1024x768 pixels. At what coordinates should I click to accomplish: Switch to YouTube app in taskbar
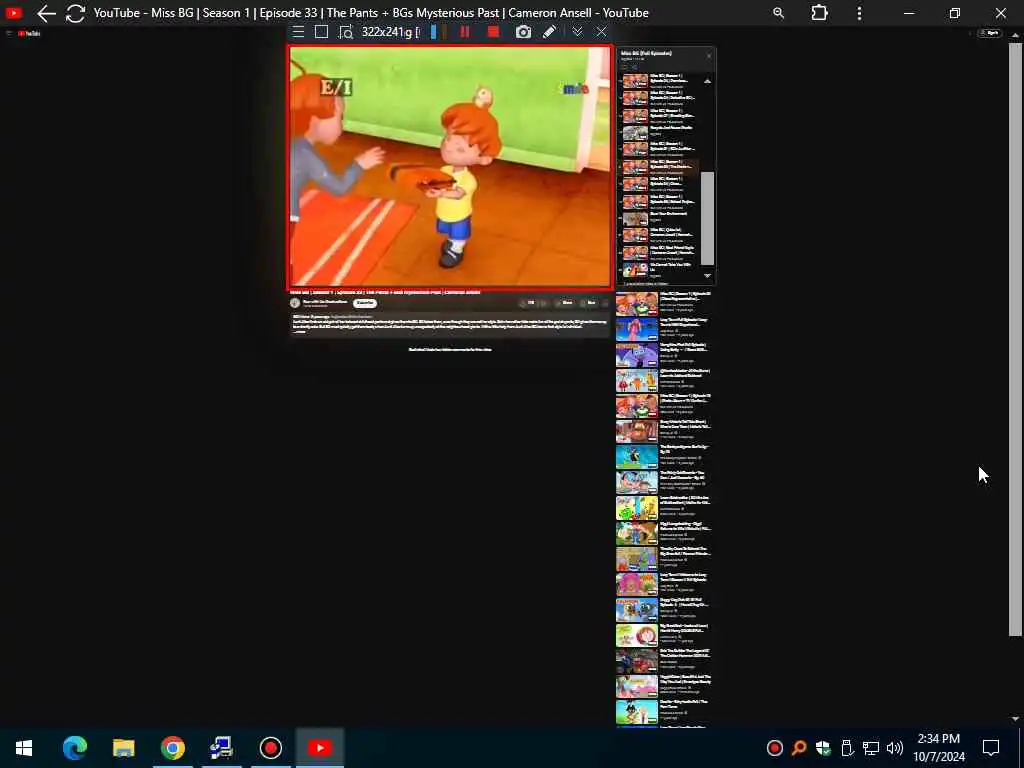pyautogui.click(x=319, y=748)
